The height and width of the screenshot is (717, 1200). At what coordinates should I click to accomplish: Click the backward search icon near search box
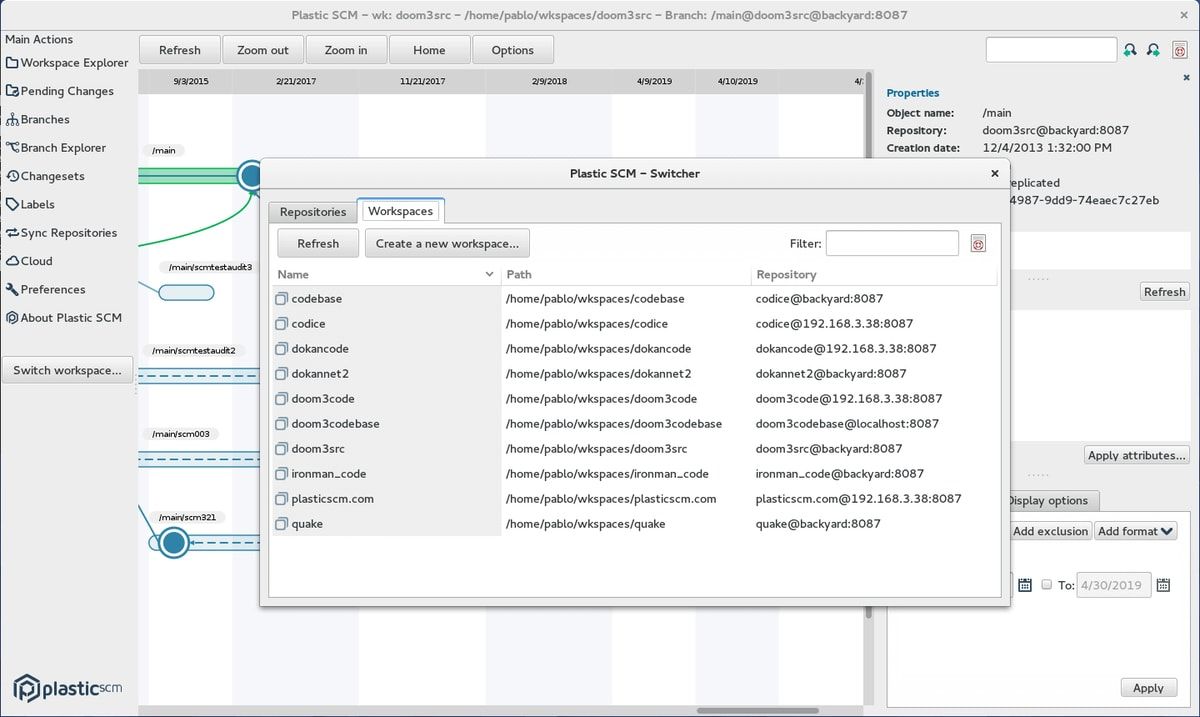click(x=1129, y=48)
